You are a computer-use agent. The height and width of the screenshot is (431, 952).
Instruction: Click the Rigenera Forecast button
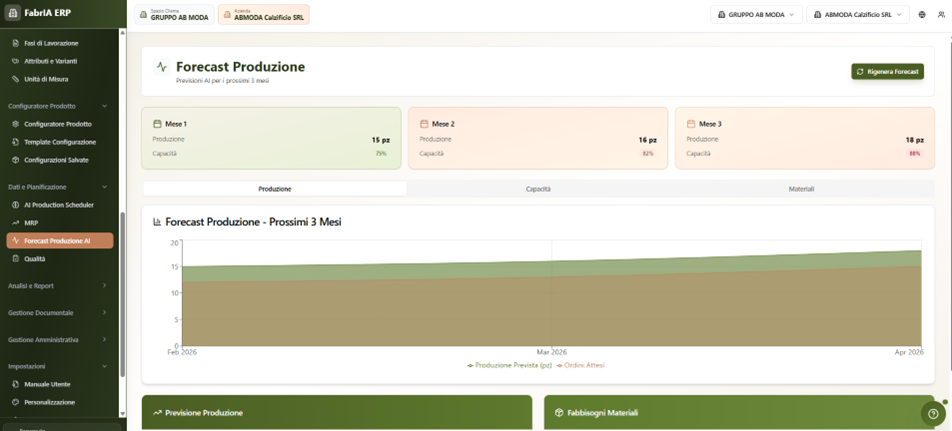click(887, 72)
